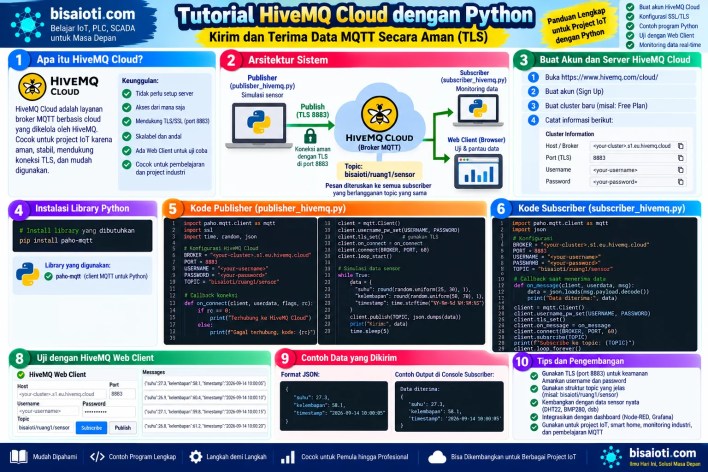Viewport: 708px width, 472px height.
Task: Click the 'Topic: bisaioti/ruang1/sensor' label in architecture
Action: pos(379,170)
